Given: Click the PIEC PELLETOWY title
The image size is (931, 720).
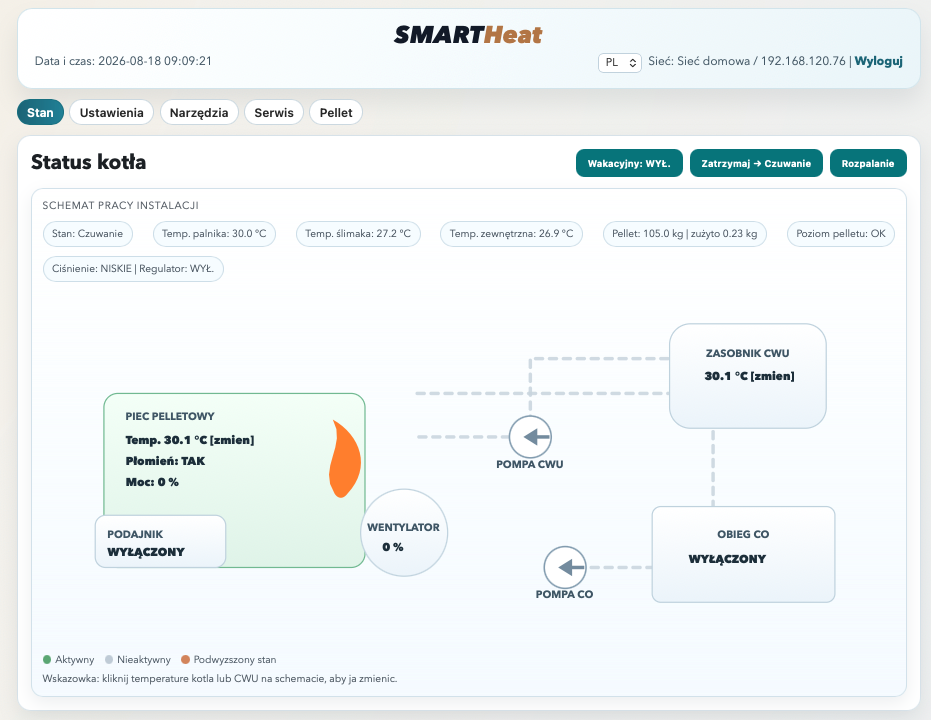Looking at the screenshot, I should click(x=170, y=416).
